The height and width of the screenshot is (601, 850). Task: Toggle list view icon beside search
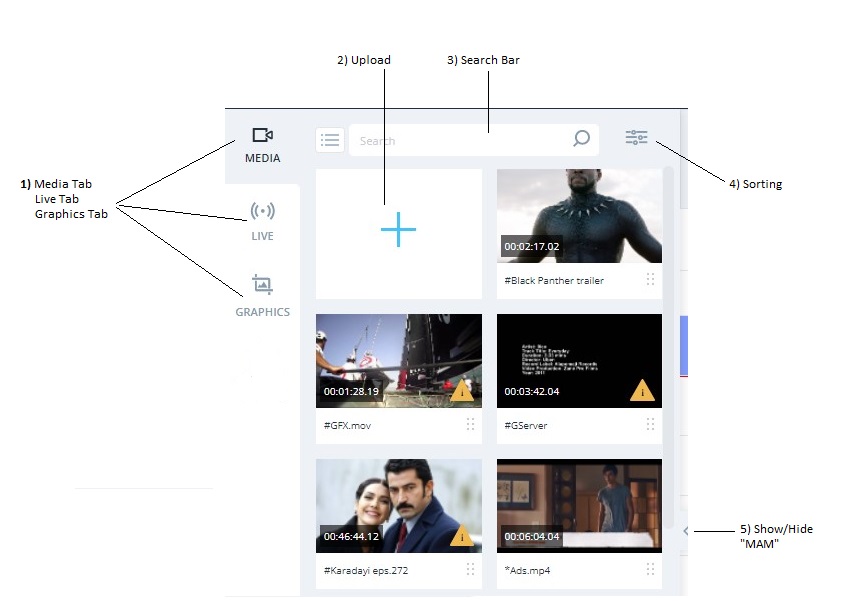tap(330, 140)
